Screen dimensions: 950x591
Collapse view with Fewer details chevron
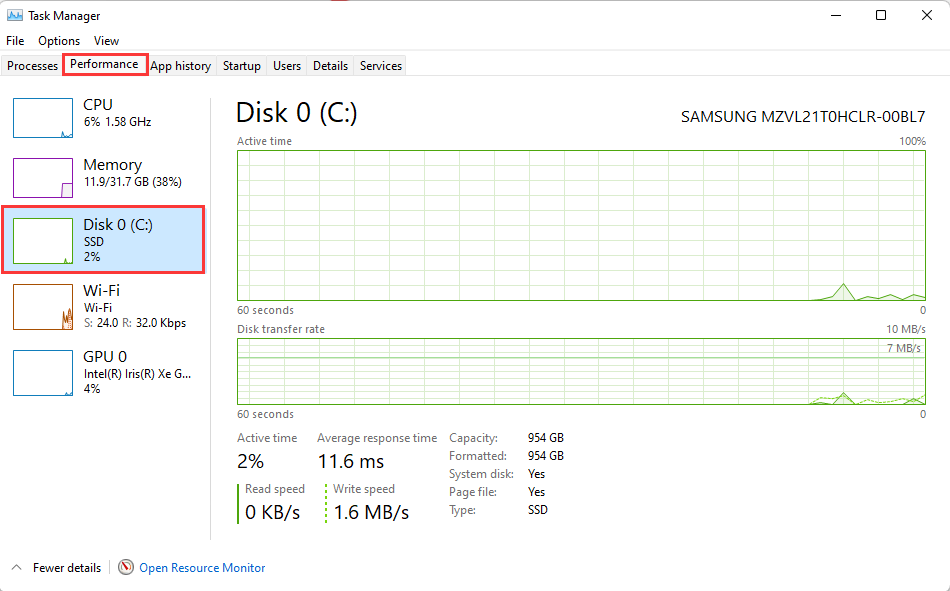(17, 568)
